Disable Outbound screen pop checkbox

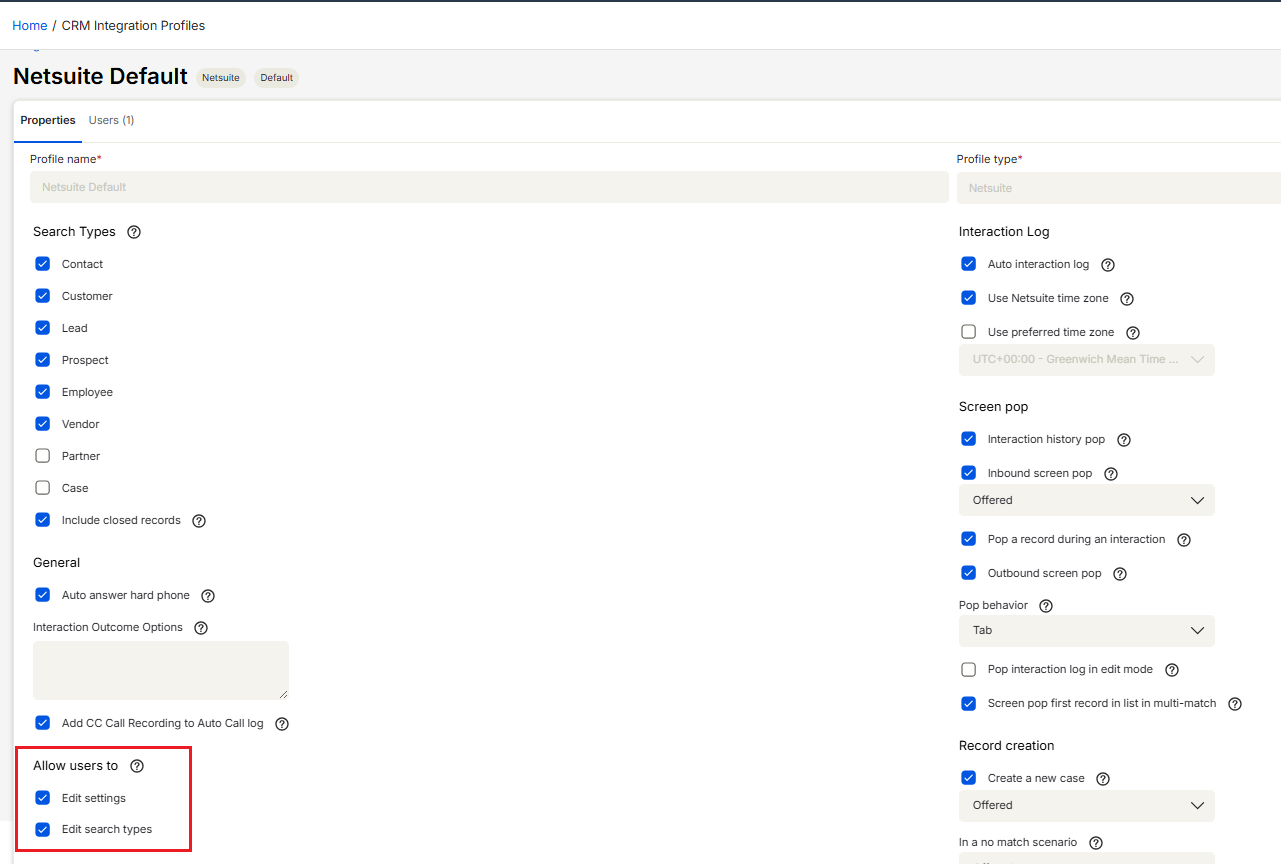pos(969,573)
